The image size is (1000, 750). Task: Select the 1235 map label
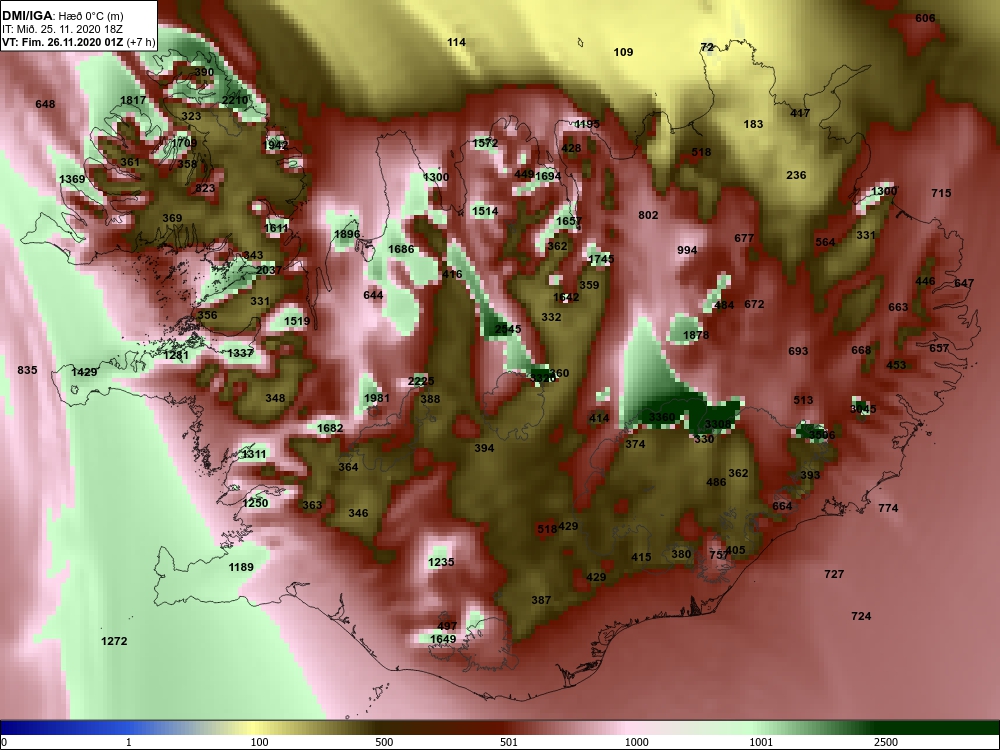441,562
